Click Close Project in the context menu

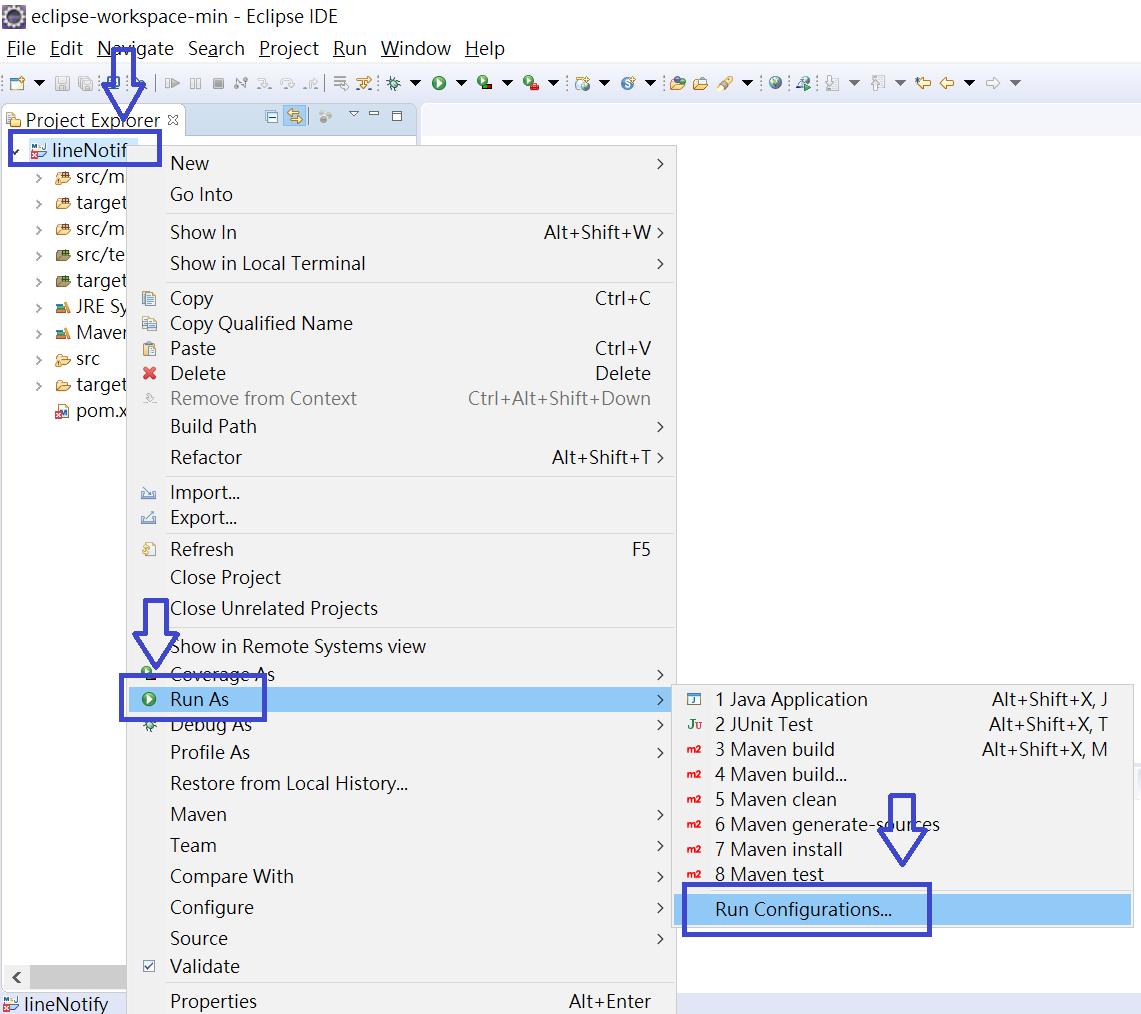[401, 577]
